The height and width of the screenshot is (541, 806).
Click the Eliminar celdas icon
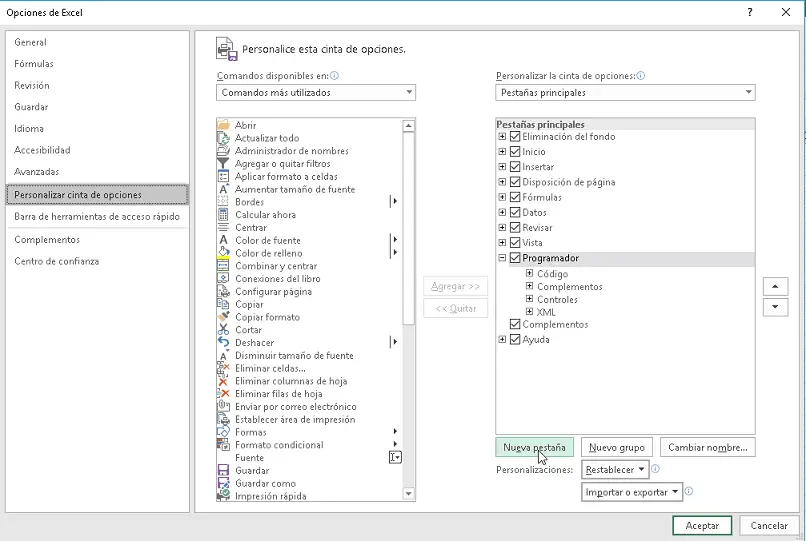pos(223,368)
